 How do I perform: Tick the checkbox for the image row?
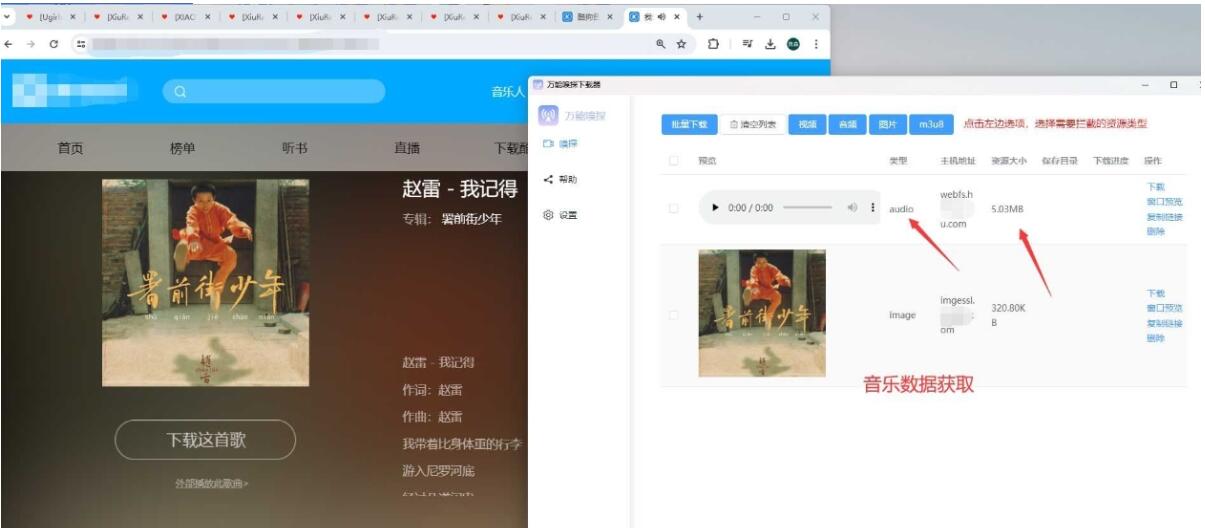[x=673, y=314]
